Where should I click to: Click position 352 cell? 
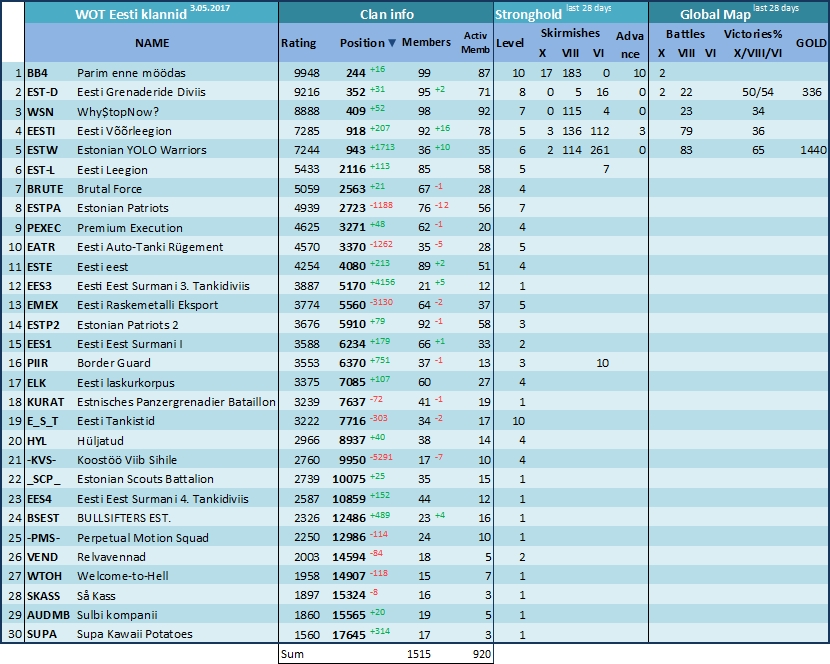[x=356, y=92]
